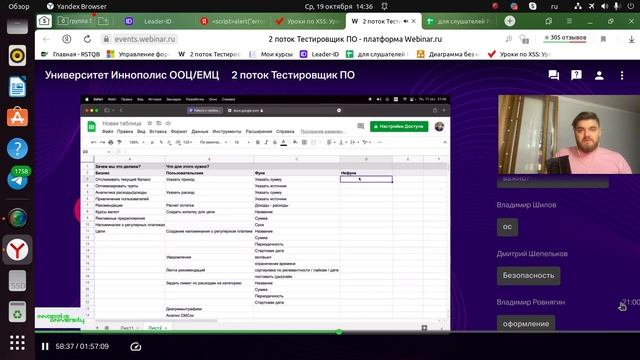Open browser extensions icon in title bar
This screenshot has height=360, width=640.
click(x=548, y=21)
